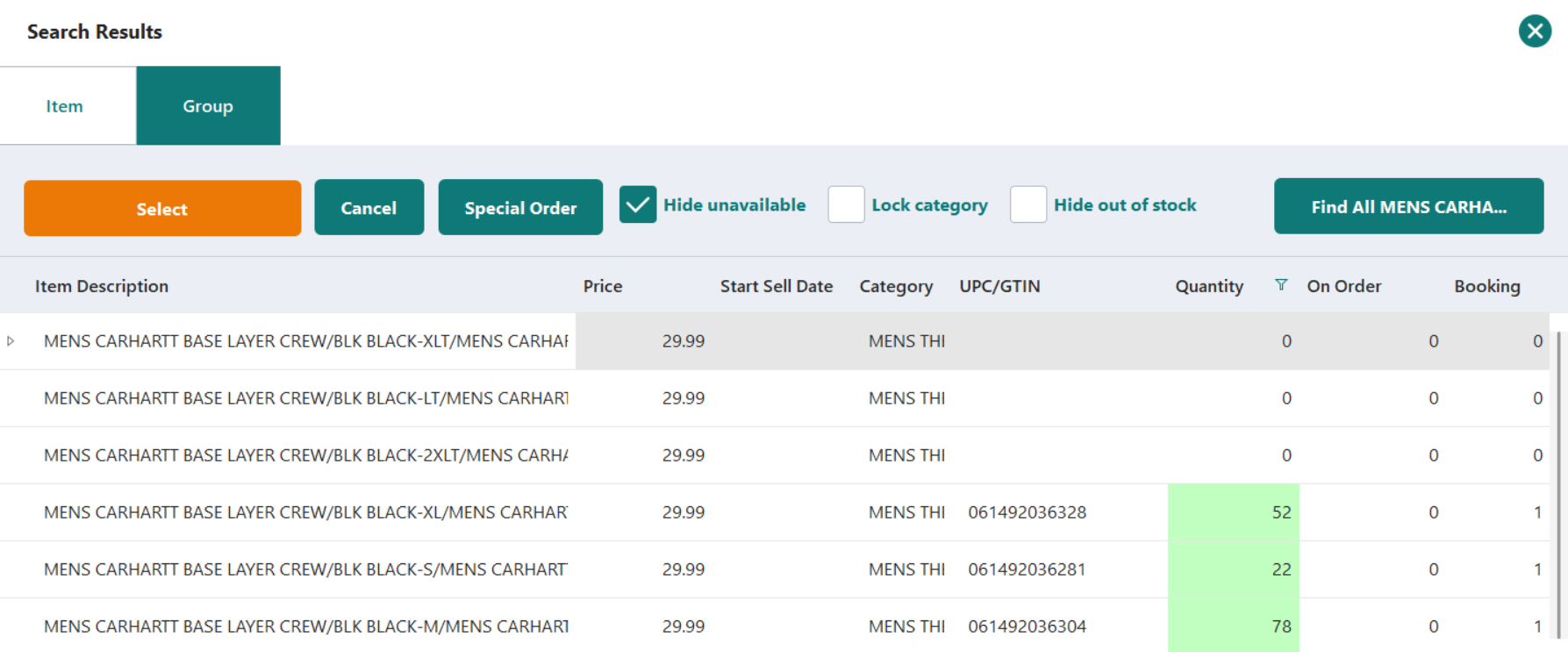Click UPC 061492036304 cell
1568x652 pixels.
click(x=1027, y=627)
